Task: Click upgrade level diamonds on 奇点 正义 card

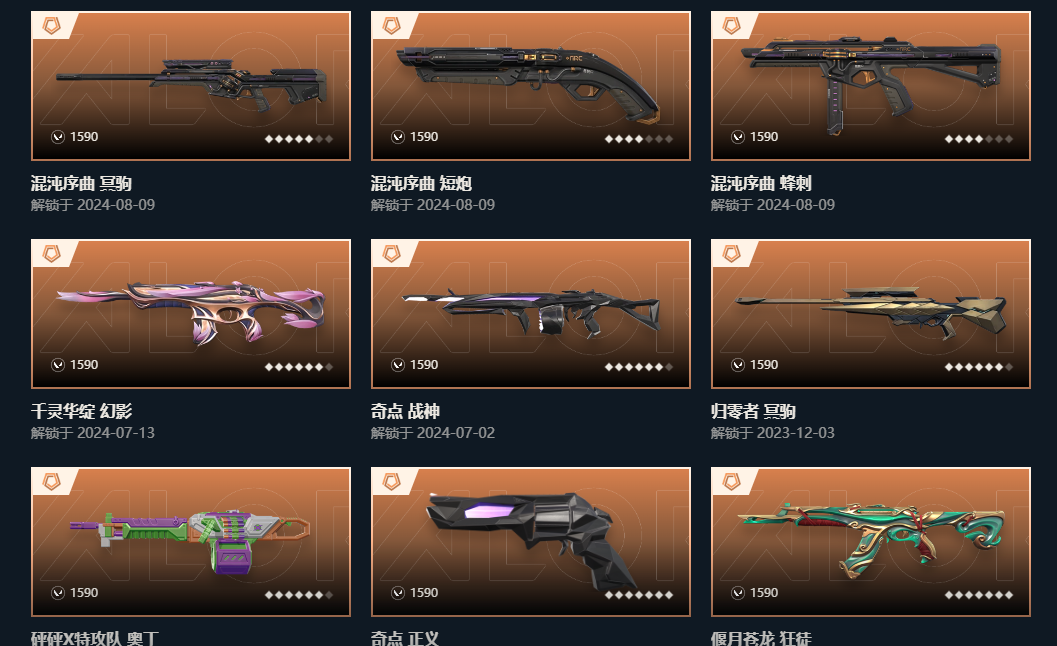Action: coord(638,595)
